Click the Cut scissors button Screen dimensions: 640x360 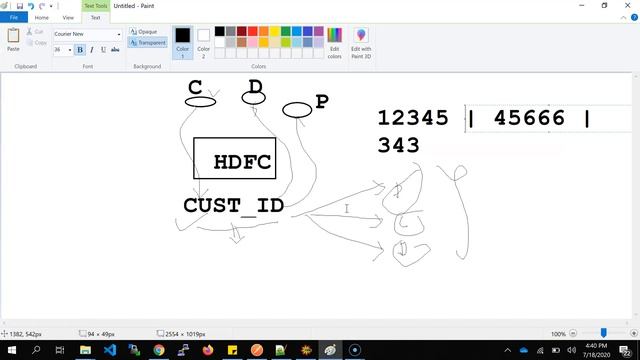[x=36, y=31]
